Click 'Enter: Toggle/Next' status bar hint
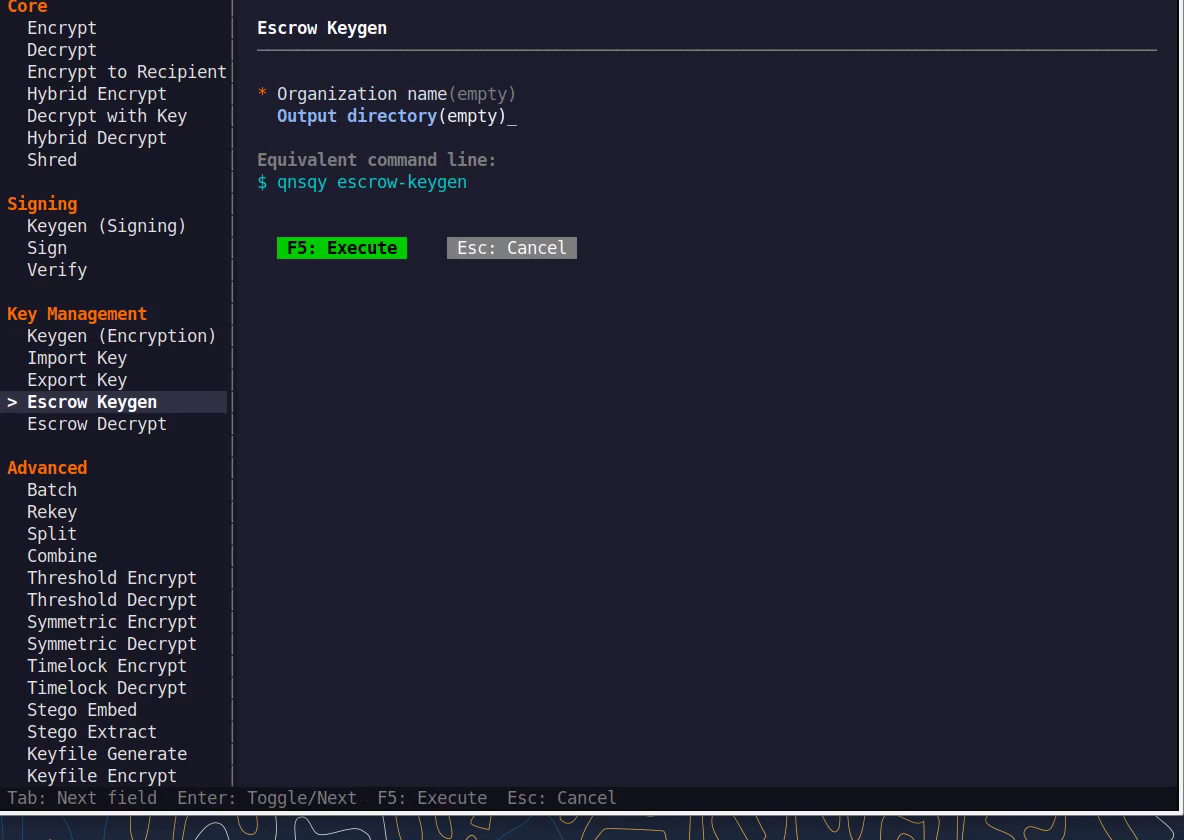The height and width of the screenshot is (840, 1184). 267,798
